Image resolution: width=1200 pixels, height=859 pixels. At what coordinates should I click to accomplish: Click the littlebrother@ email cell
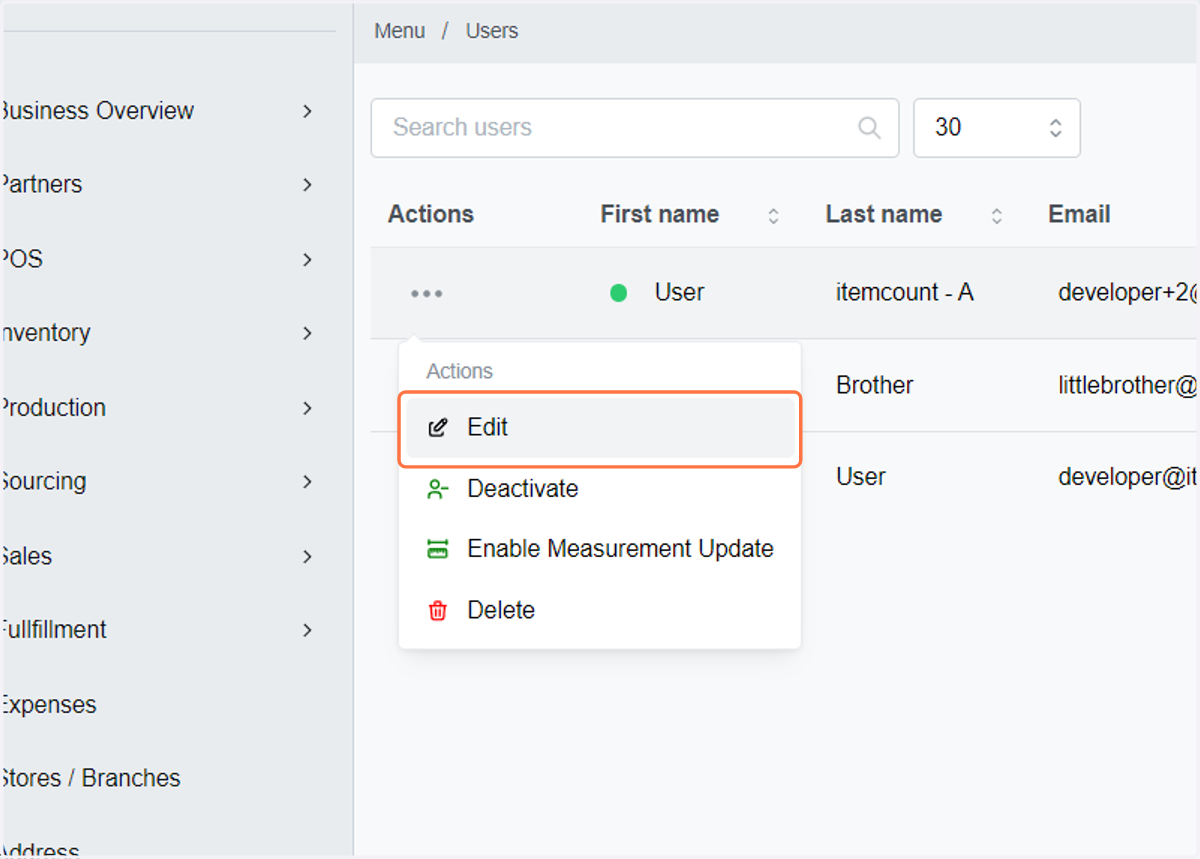click(1128, 385)
